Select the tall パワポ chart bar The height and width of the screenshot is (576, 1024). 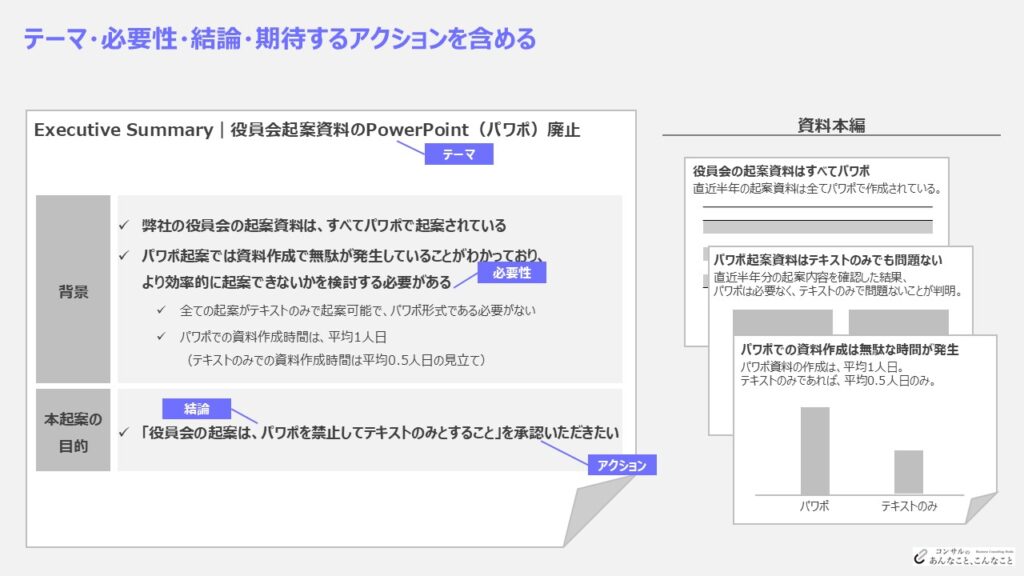815,451
